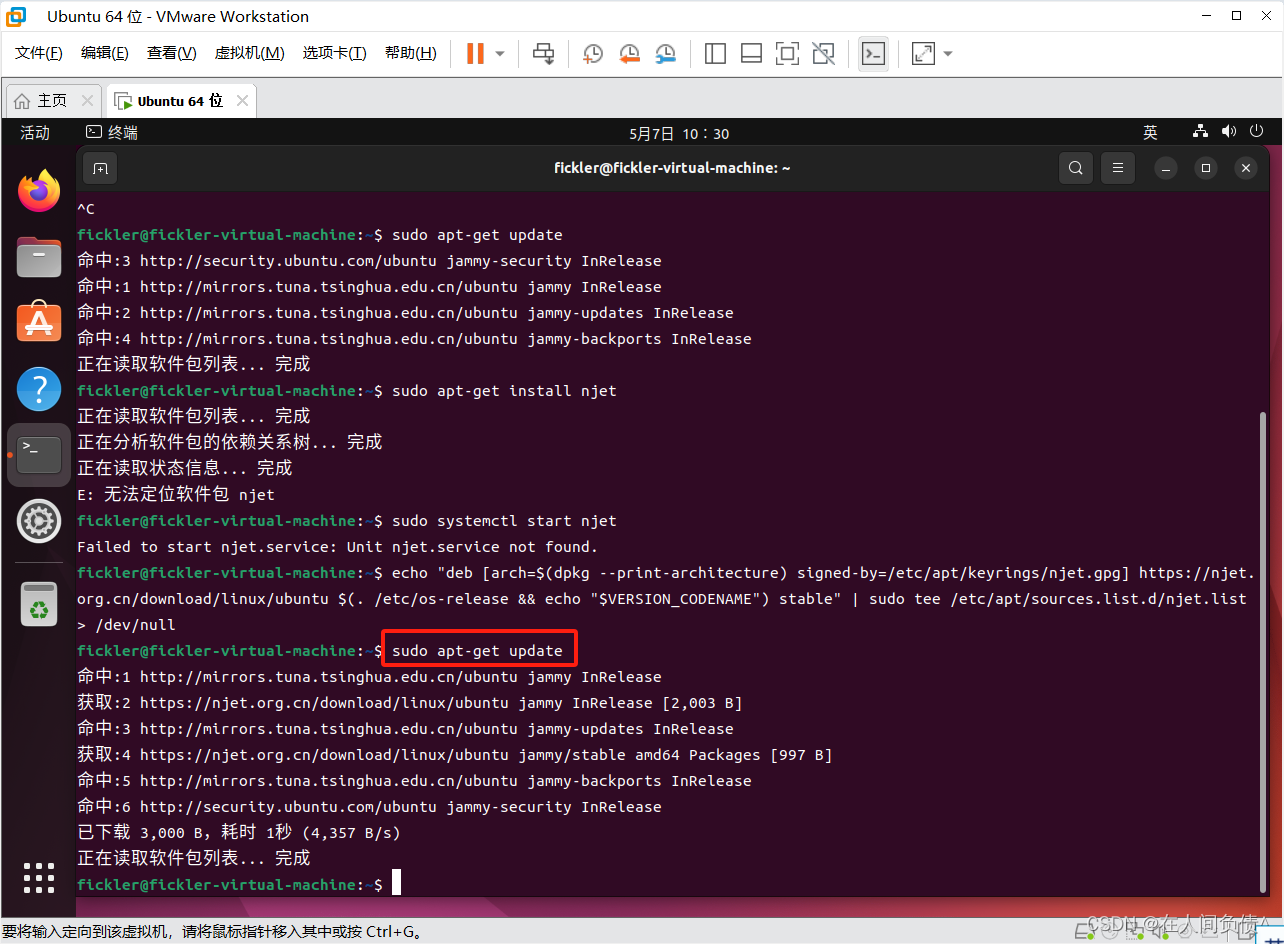Screen dimensions: 1284x944
Task: Click the '正在读取状态信息... 完成' line
Action: click(x=185, y=469)
